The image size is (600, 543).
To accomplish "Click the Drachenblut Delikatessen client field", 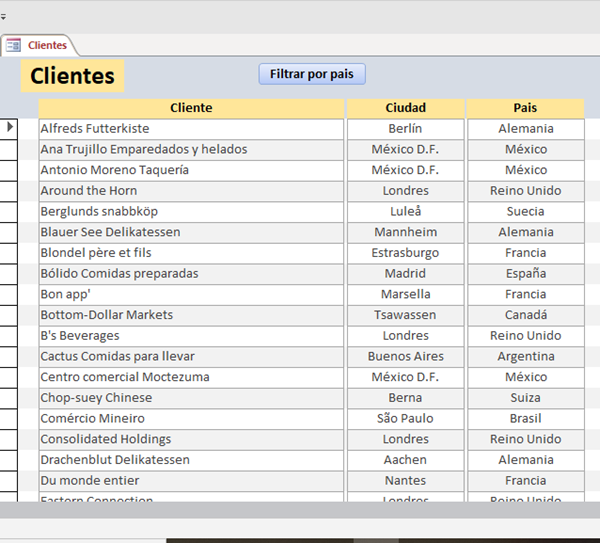I will point(191,460).
